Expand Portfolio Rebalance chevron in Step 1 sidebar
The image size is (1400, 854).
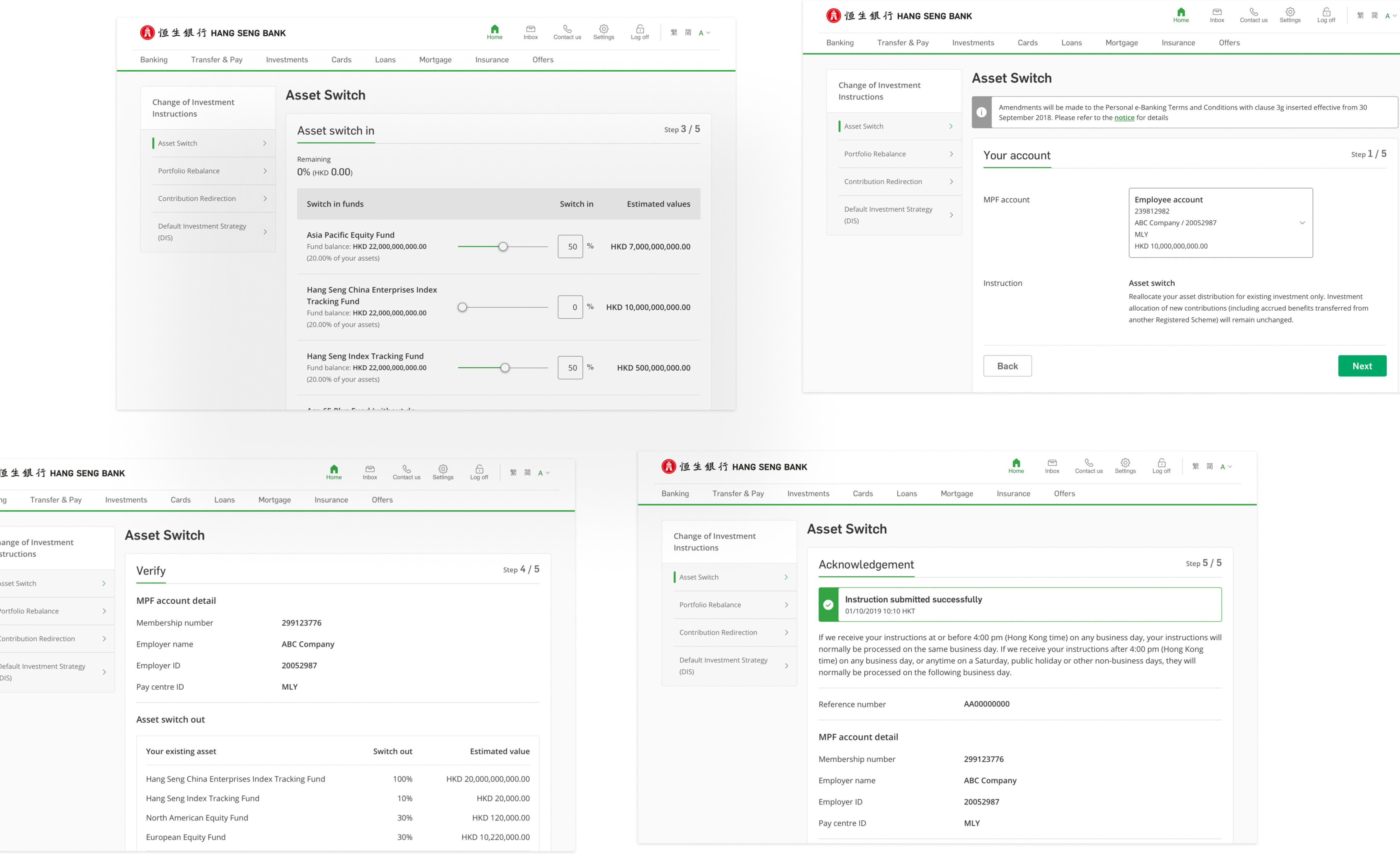click(x=951, y=154)
